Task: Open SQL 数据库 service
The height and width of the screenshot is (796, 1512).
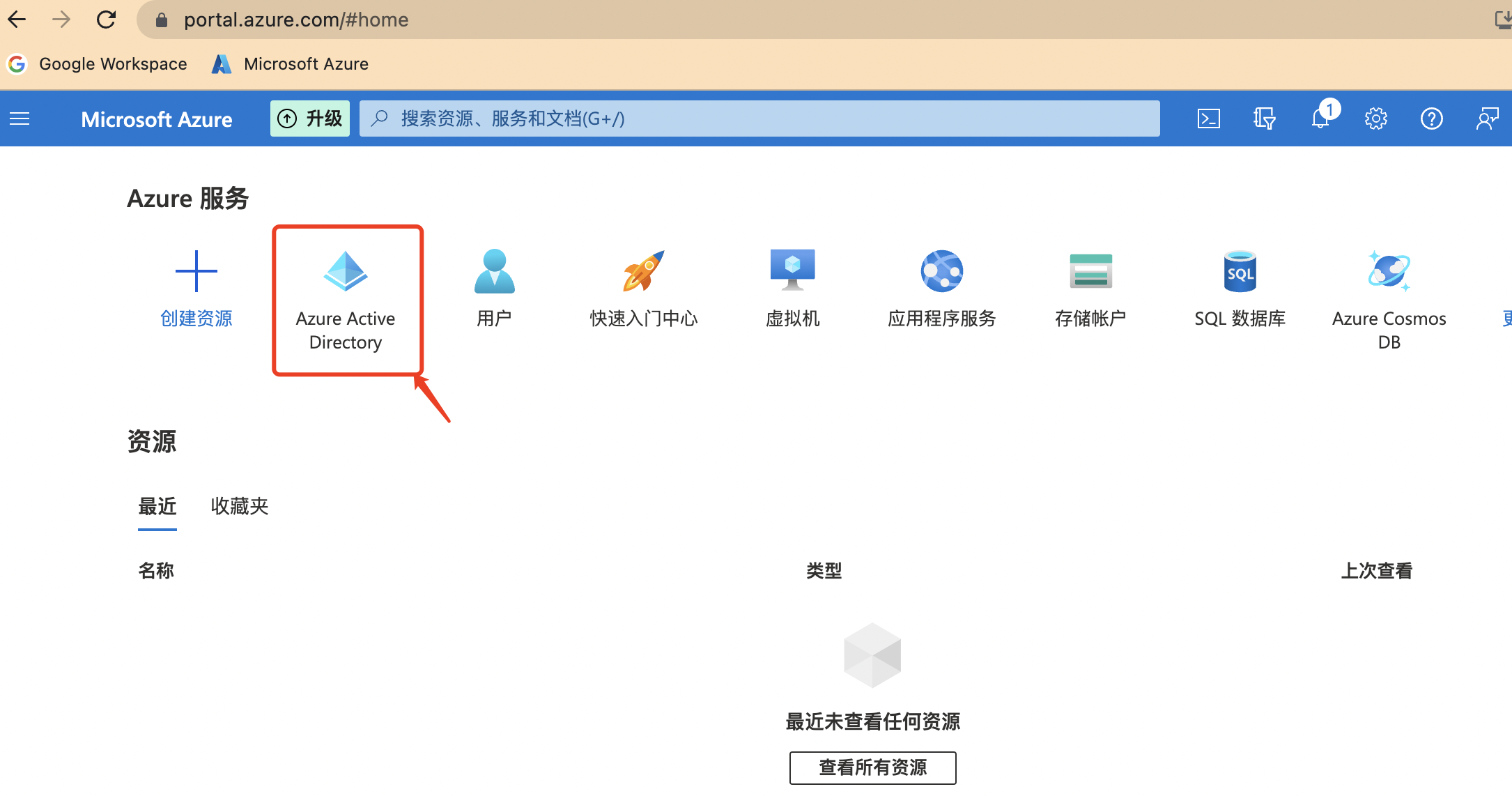Action: [x=1240, y=289]
